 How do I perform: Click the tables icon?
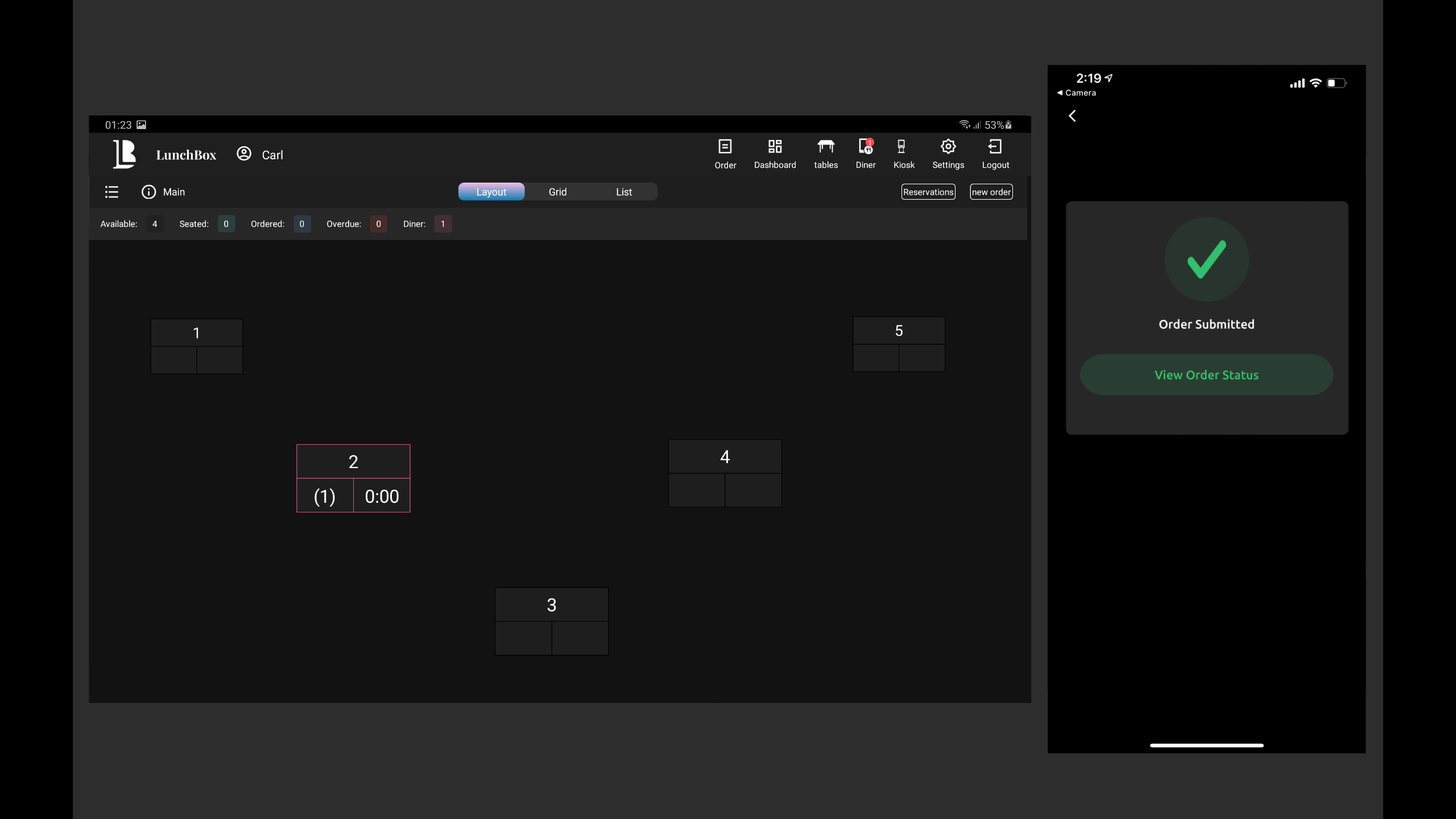pyautogui.click(x=825, y=154)
